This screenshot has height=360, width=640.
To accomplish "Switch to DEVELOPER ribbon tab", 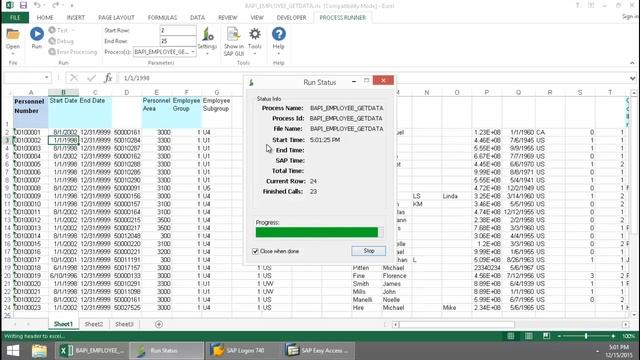I will [291, 18].
